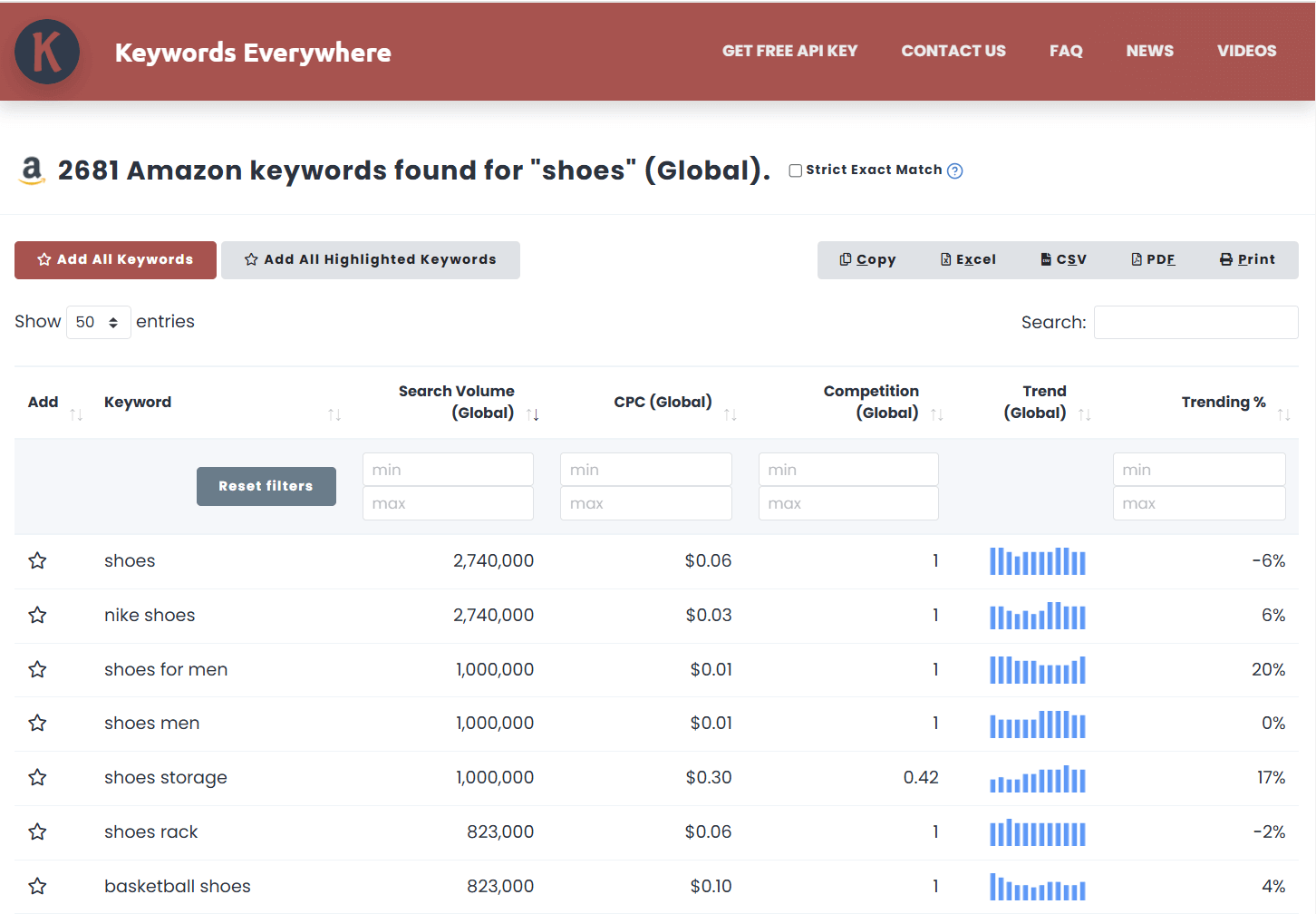Select the 'shoes for men' keyword text
Screen dimensions: 1316x914
(166, 669)
